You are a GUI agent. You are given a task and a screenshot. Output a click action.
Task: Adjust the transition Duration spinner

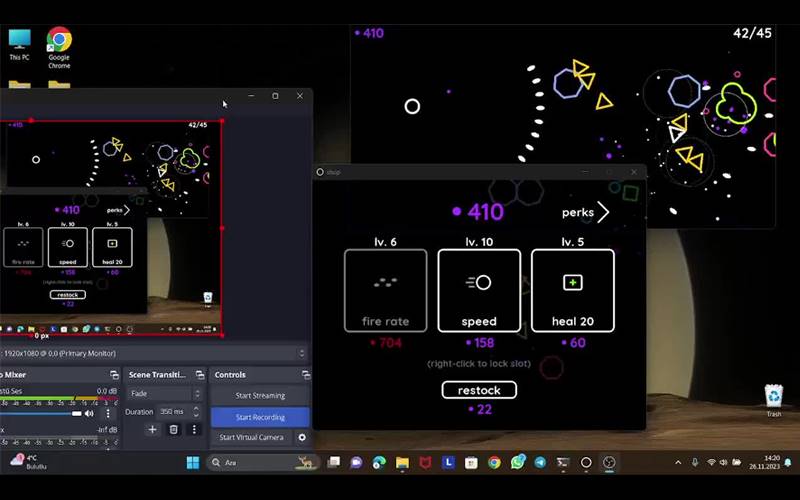[x=198, y=411]
